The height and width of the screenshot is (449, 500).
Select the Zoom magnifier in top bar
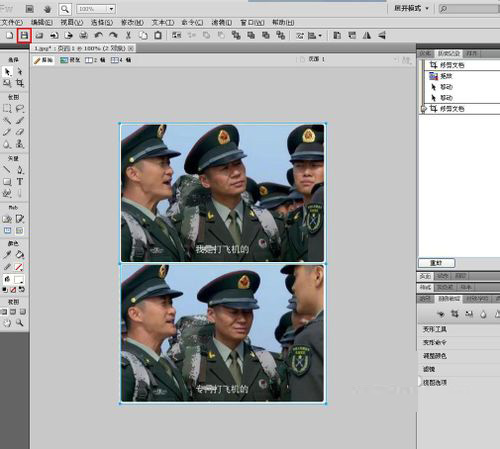tap(65, 9)
